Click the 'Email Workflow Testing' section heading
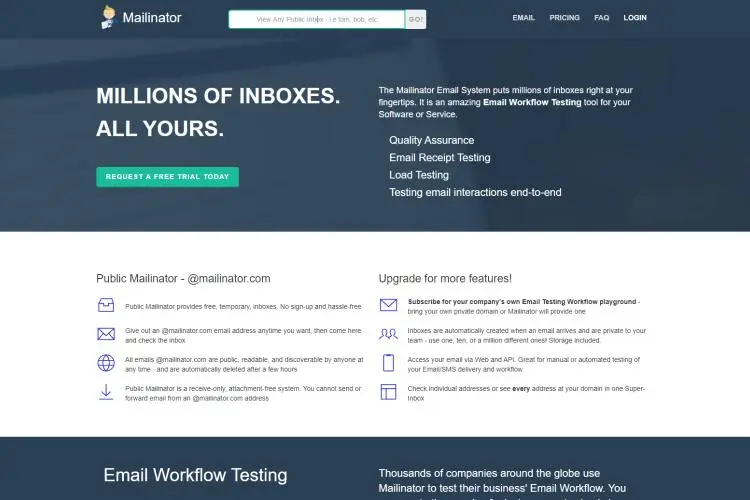Viewport: 750px width, 500px height. [195, 475]
